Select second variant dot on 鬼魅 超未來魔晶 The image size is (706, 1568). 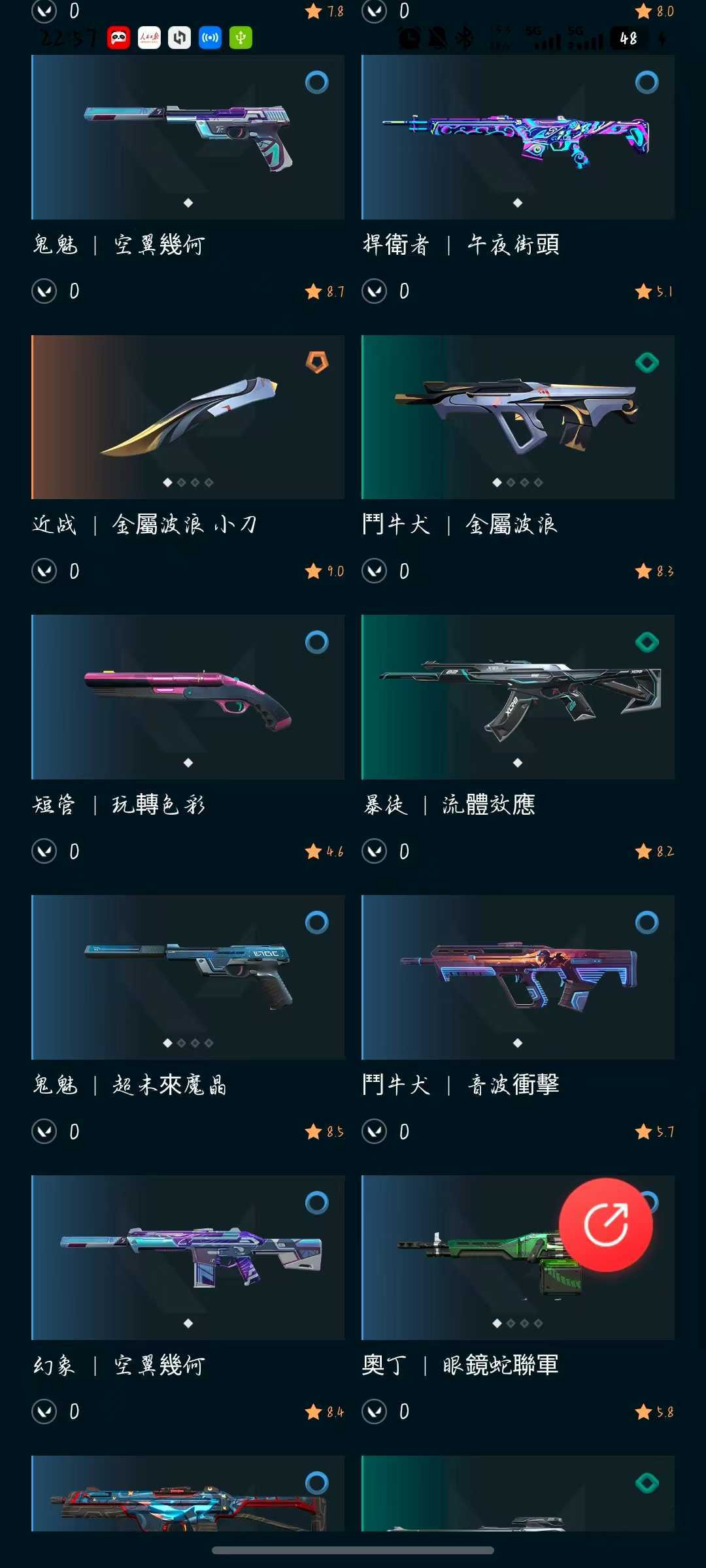coord(182,1043)
